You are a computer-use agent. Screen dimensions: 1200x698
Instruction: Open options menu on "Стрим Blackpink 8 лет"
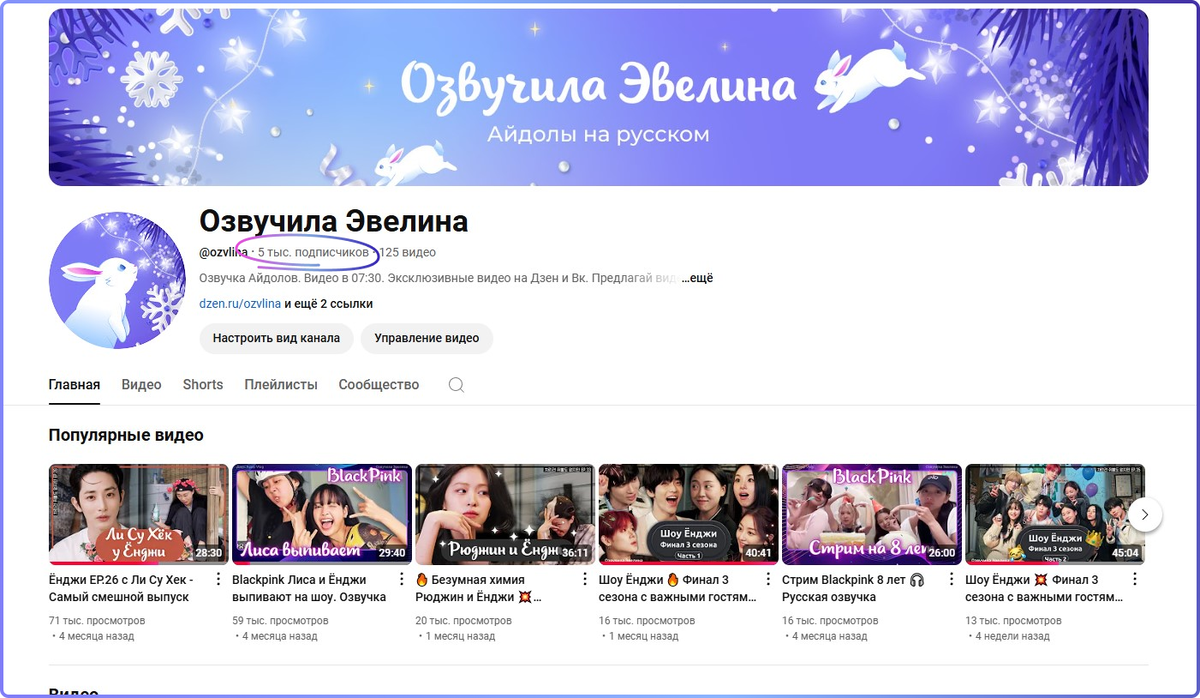951,579
